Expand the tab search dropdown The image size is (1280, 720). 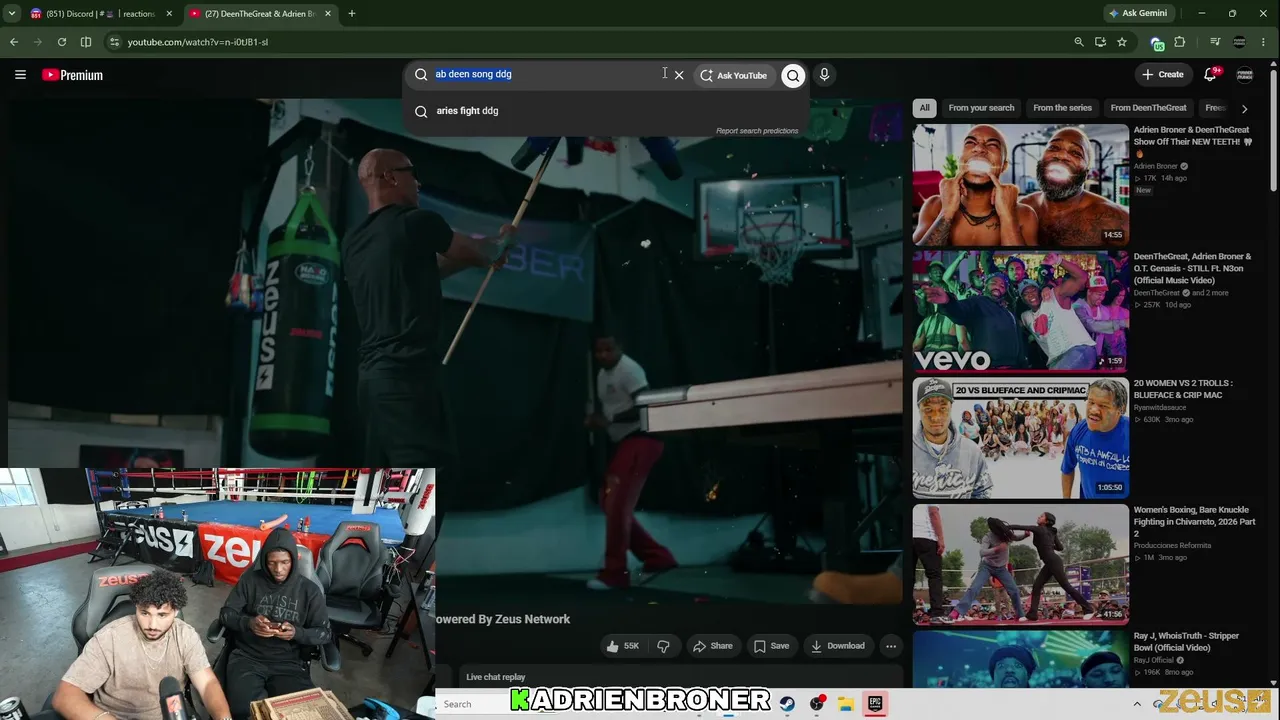[x=12, y=14]
